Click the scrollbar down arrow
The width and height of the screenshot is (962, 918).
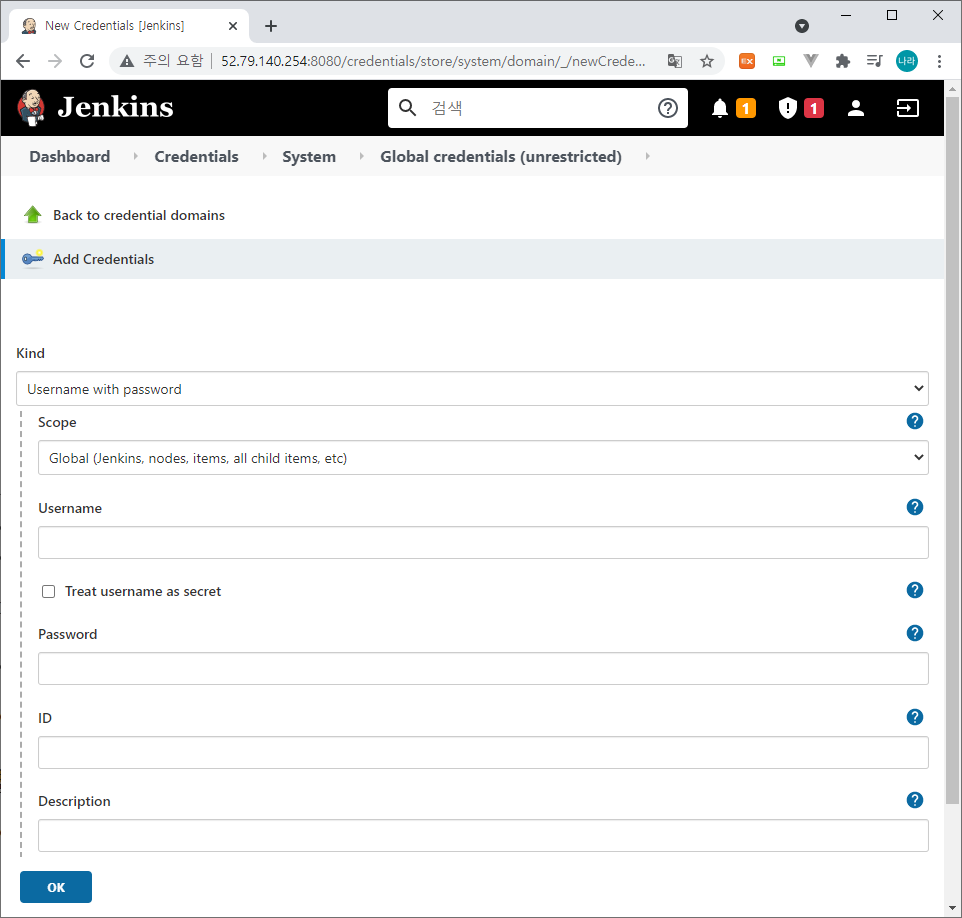(x=952, y=908)
